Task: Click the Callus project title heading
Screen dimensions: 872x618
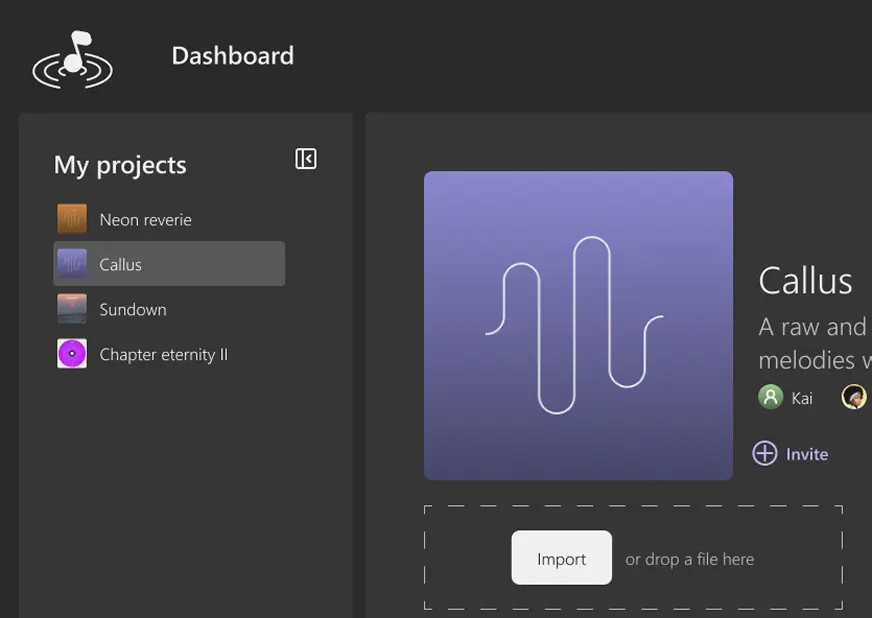Action: click(x=806, y=281)
